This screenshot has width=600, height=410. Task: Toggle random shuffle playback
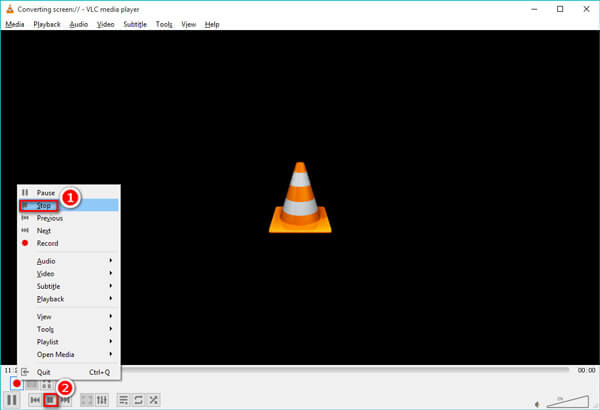pyautogui.click(x=154, y=400)
